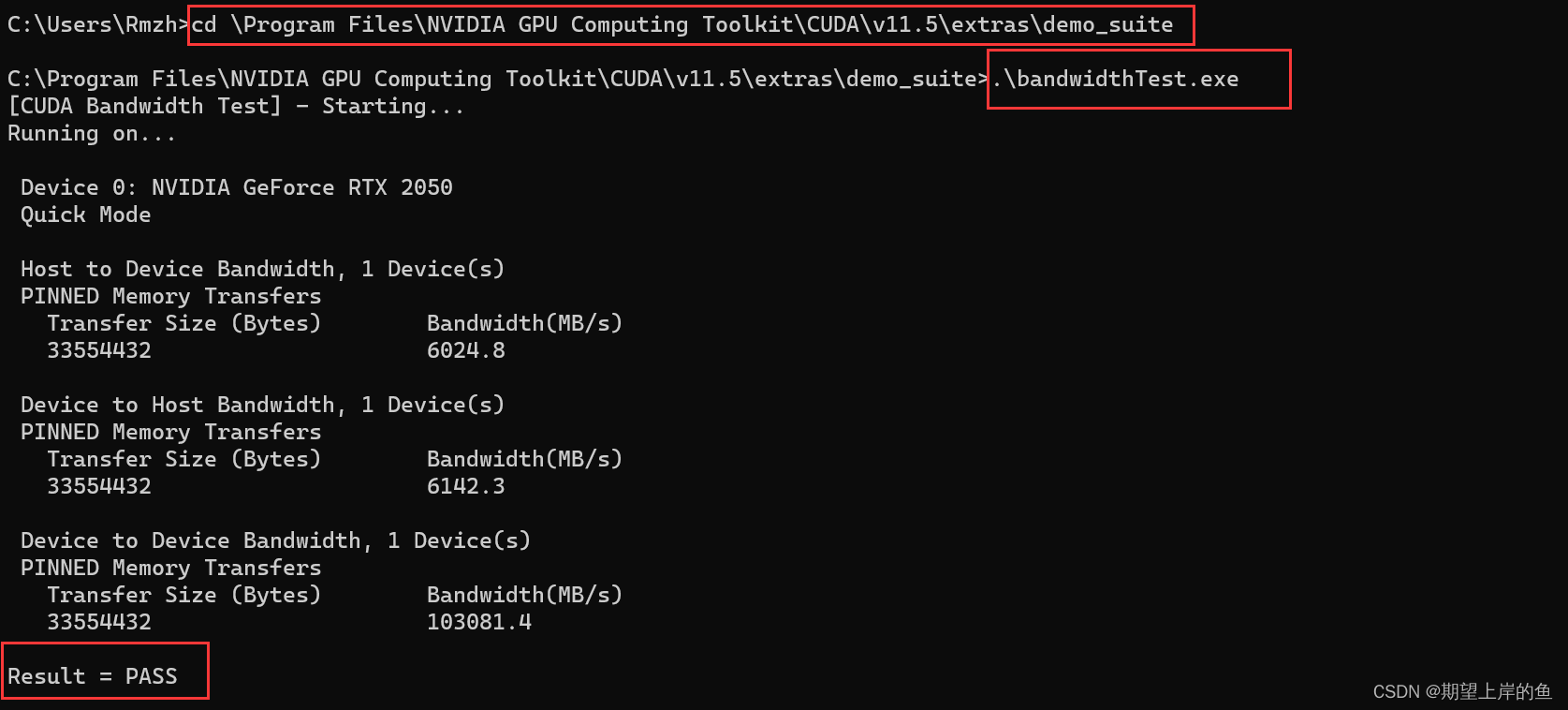The height and width of the screenshot is (710, 1568).
Task: Click the Device to Device Bandwidth heading
Action: click(276, 540)
